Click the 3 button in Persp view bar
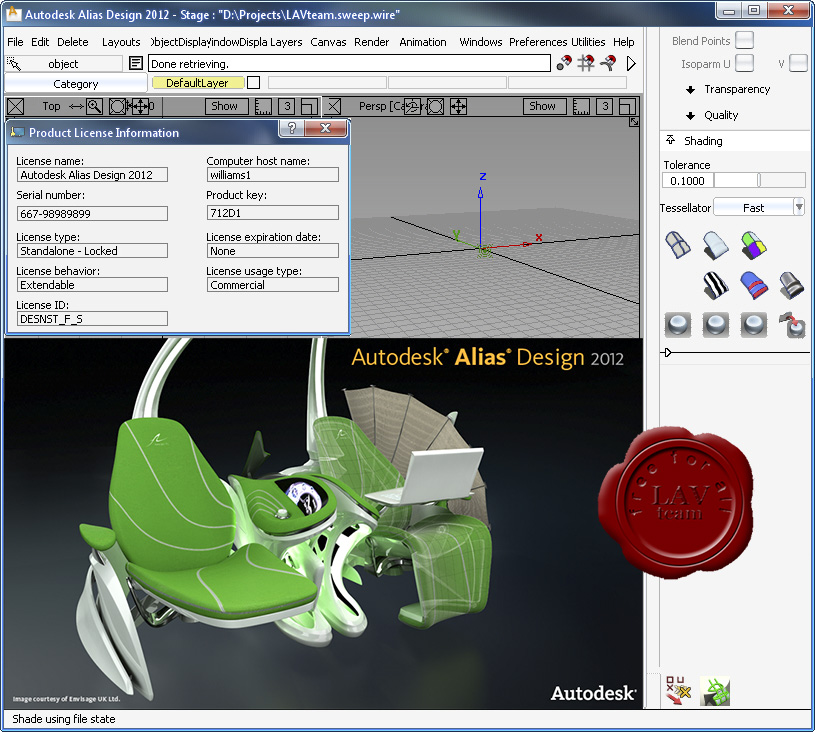The height and width of the screenshot is (732, 815). coord(605,107)
